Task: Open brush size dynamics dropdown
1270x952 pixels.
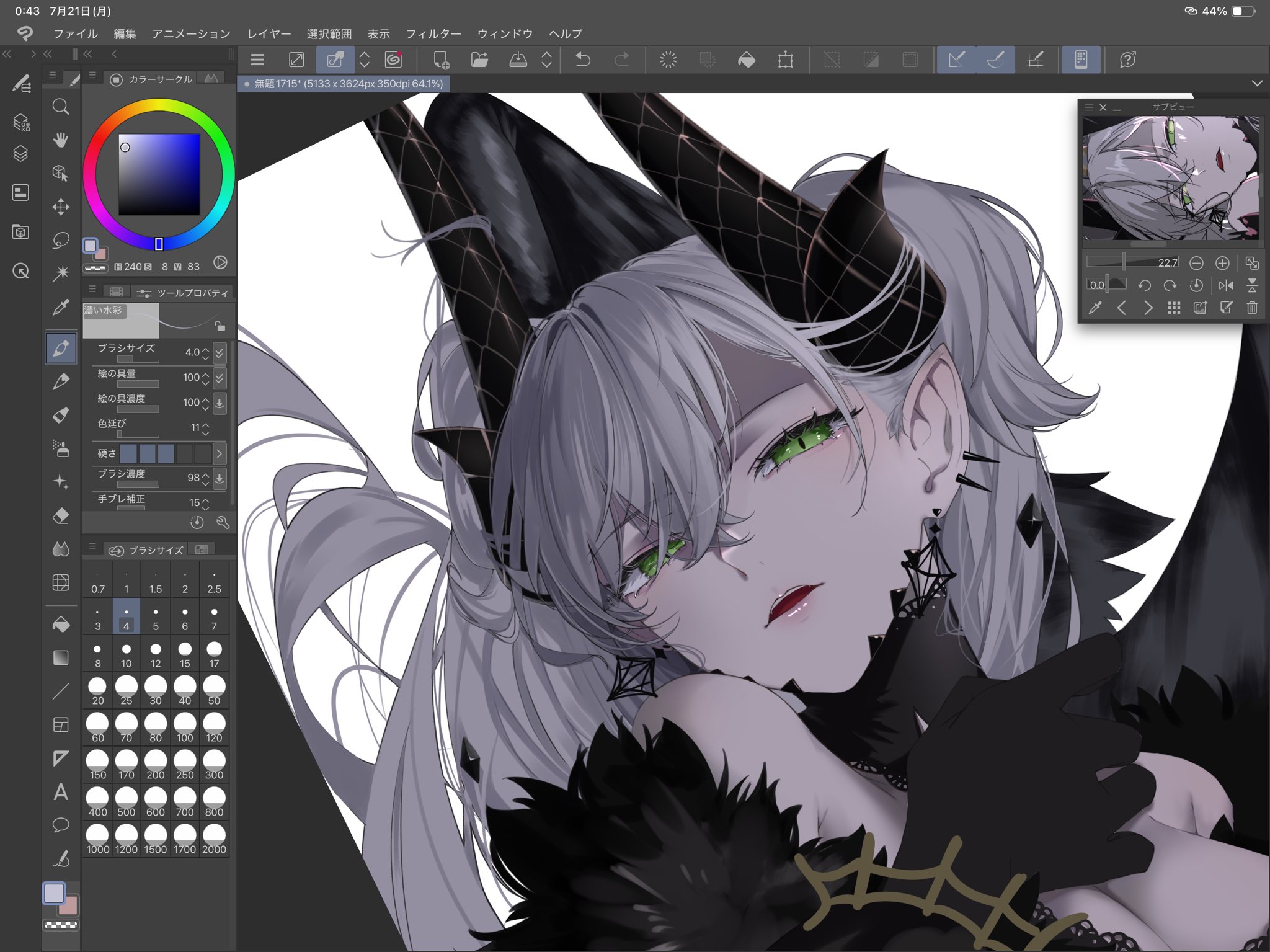Action: pyautogui.click(x=220, y=352)
